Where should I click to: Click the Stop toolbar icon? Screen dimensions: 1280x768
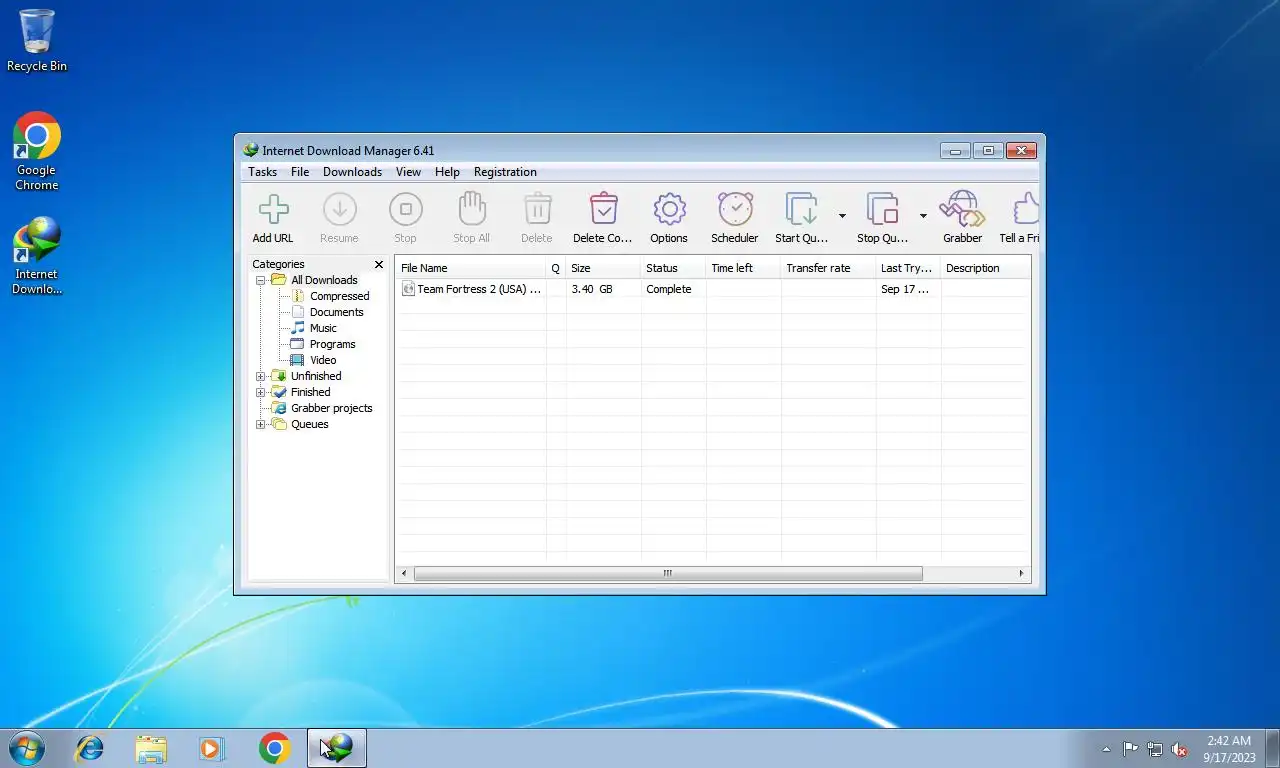(405, 209)
